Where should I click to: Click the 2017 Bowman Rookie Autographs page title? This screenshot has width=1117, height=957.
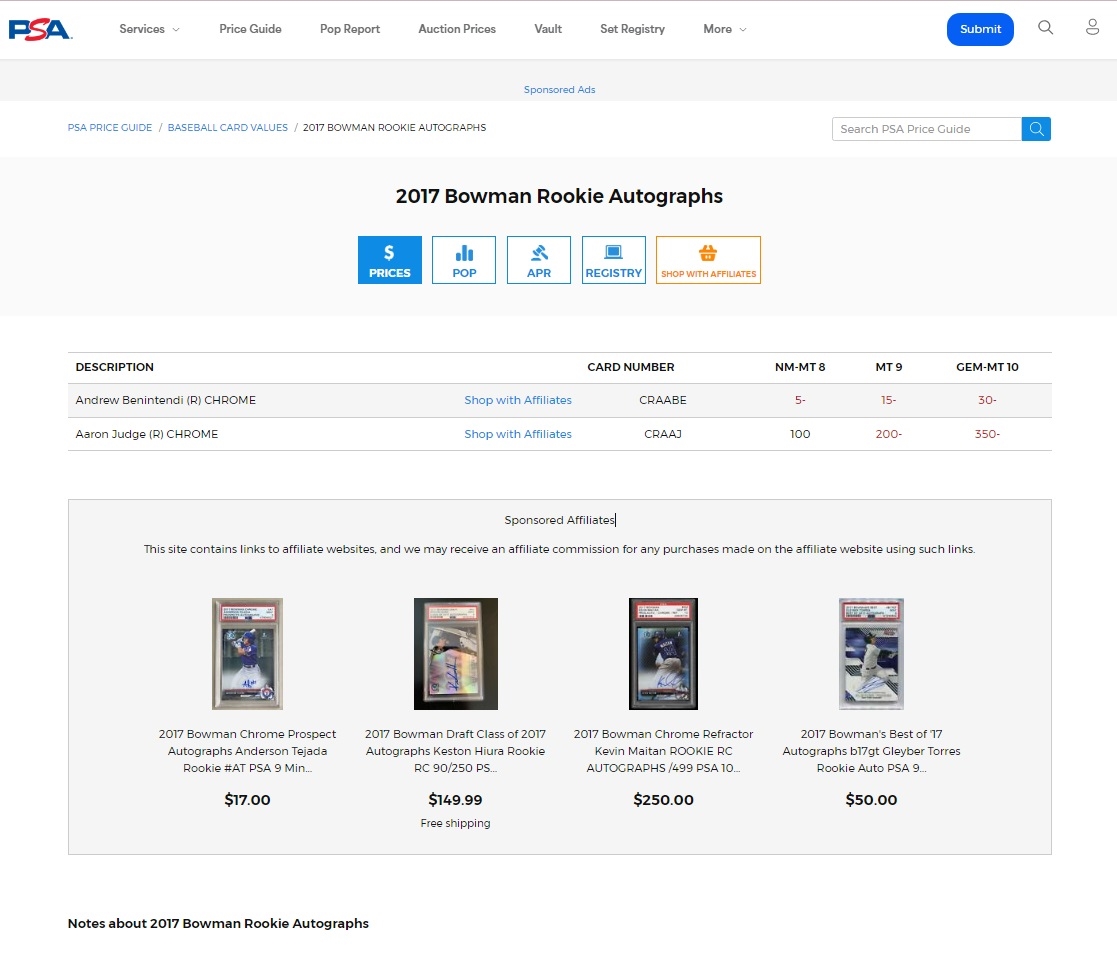pyautogui.click(x=559, y=196)
